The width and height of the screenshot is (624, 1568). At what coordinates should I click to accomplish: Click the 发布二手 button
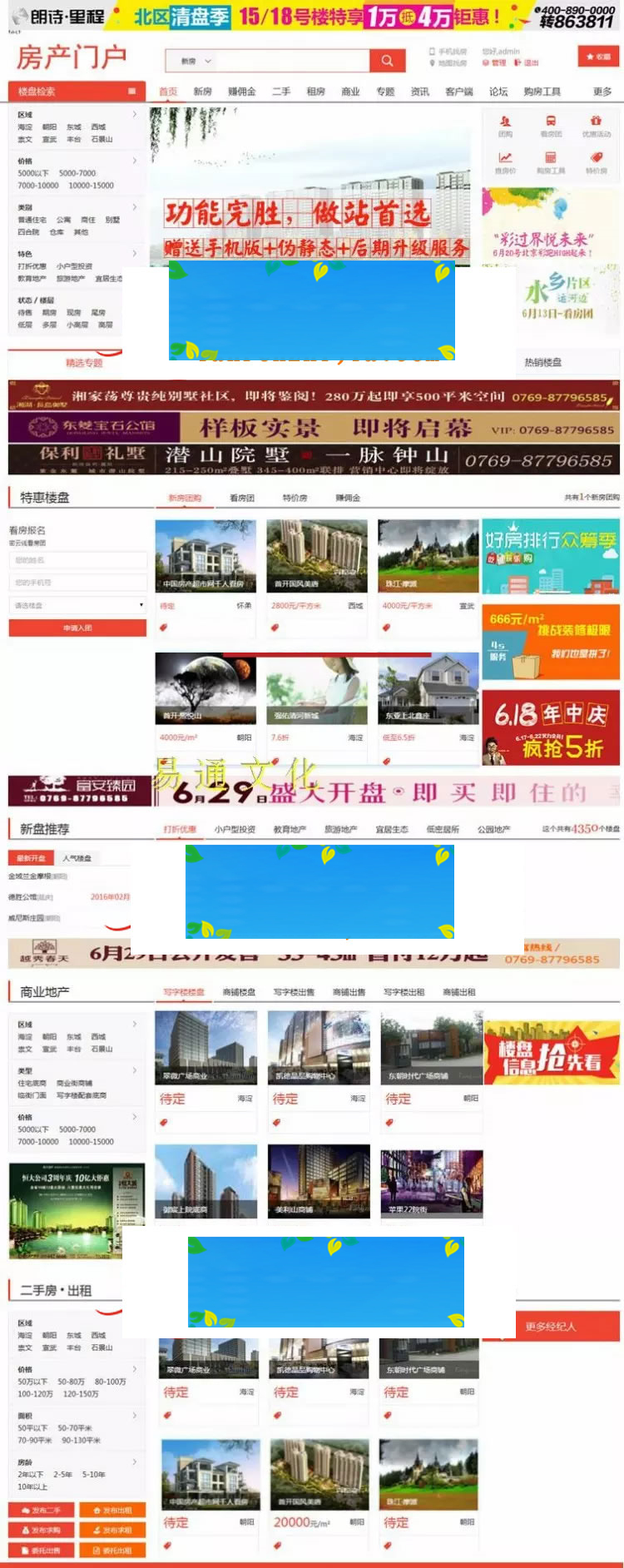pos(42,1510)
